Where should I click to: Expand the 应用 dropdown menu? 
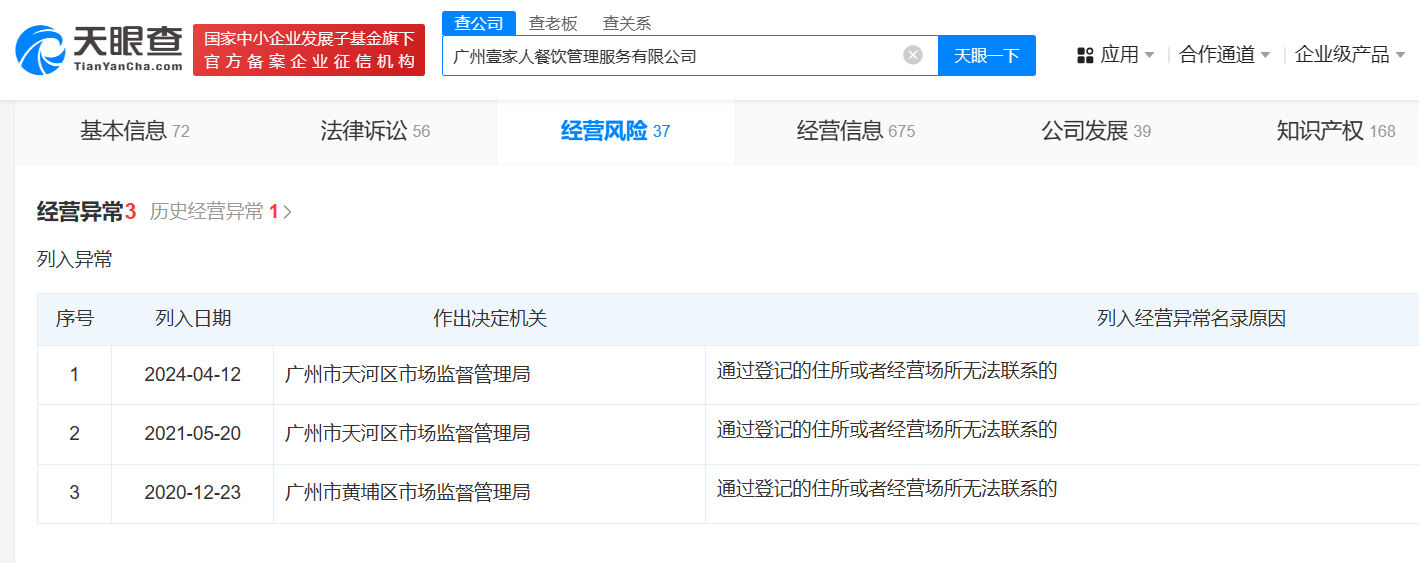click(1149, 55)
